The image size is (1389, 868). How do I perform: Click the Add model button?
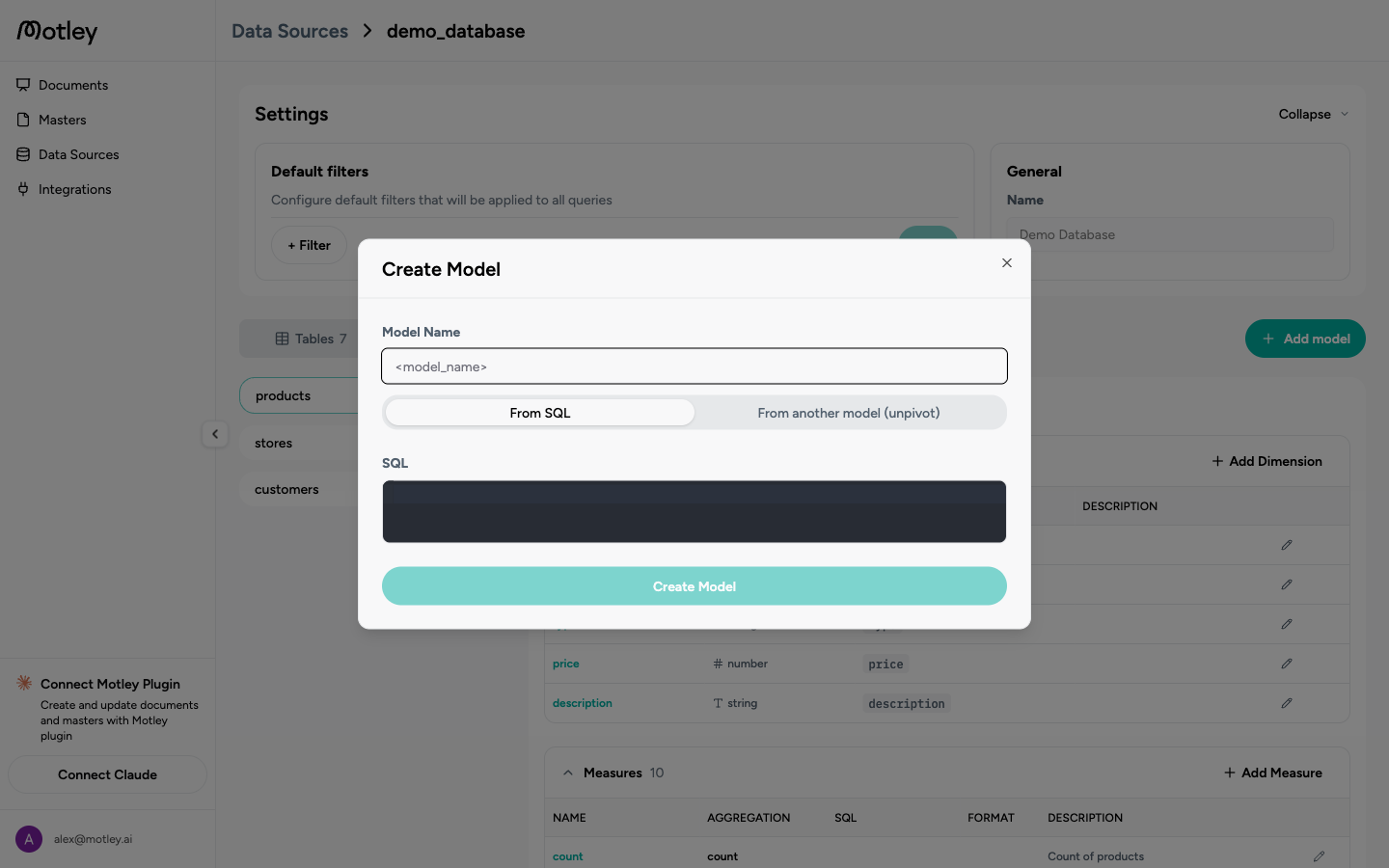(x=1305, y=339)
